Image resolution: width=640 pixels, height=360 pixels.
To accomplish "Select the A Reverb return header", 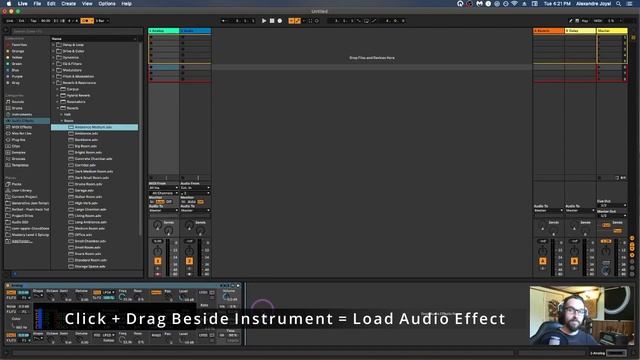I will click(549, 31).
